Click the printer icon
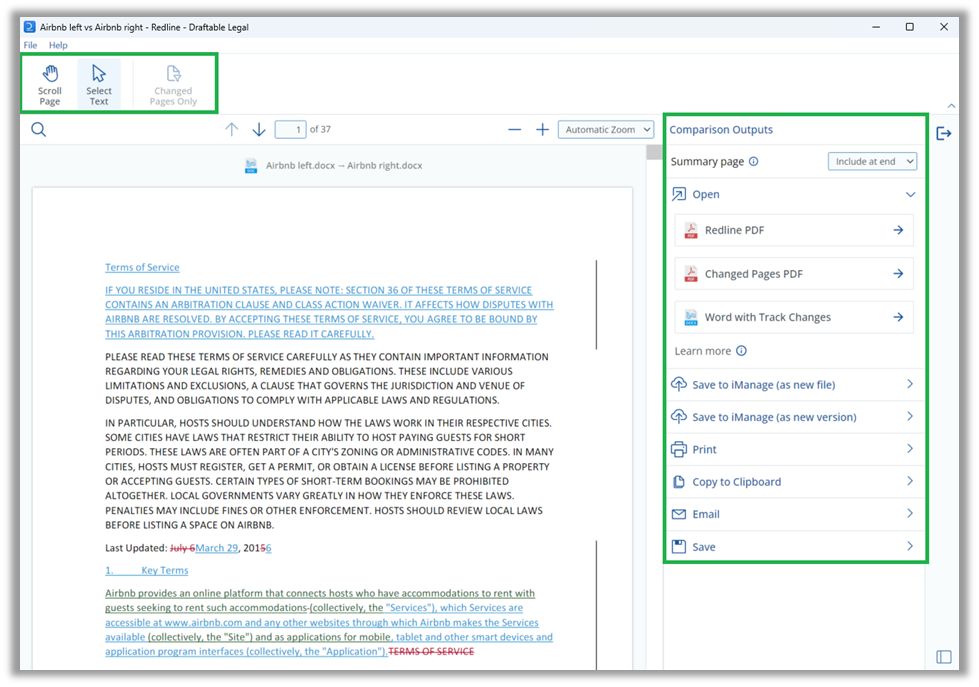Viewport: 979px width, 687px height. [x=679, y=450]
